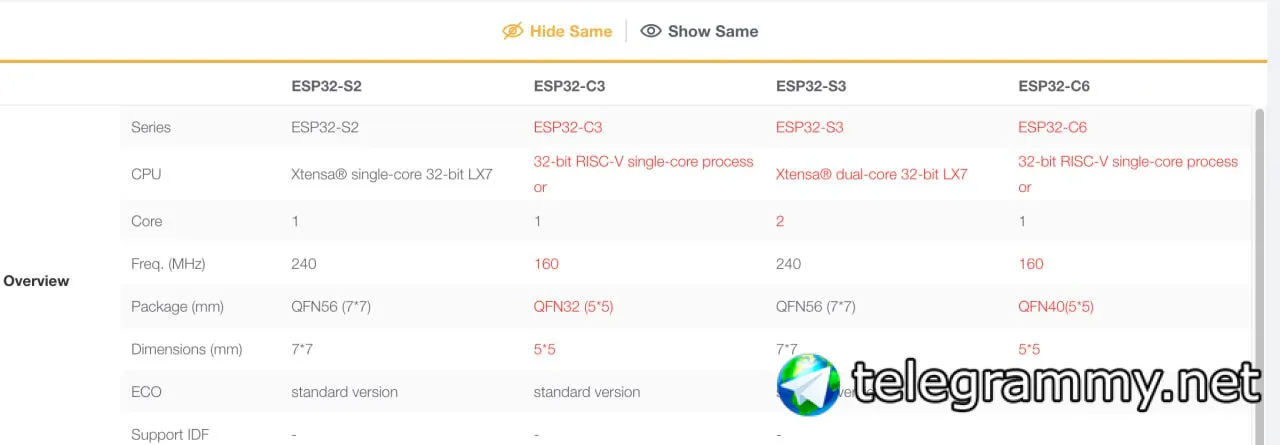1280x445 pixels.
Task: Click the Overview section label
Action: (36, 281)
